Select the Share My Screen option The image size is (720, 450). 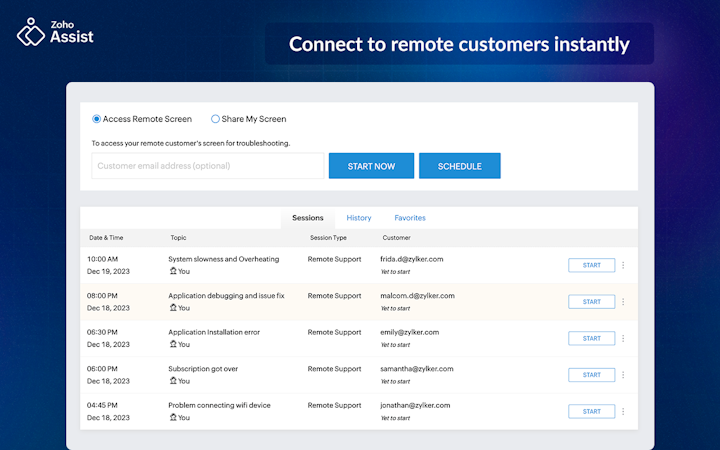[x=215, y=119]
